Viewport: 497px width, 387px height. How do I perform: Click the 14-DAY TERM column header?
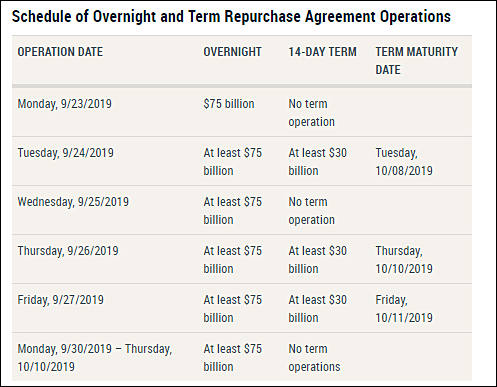click(322, 52)
